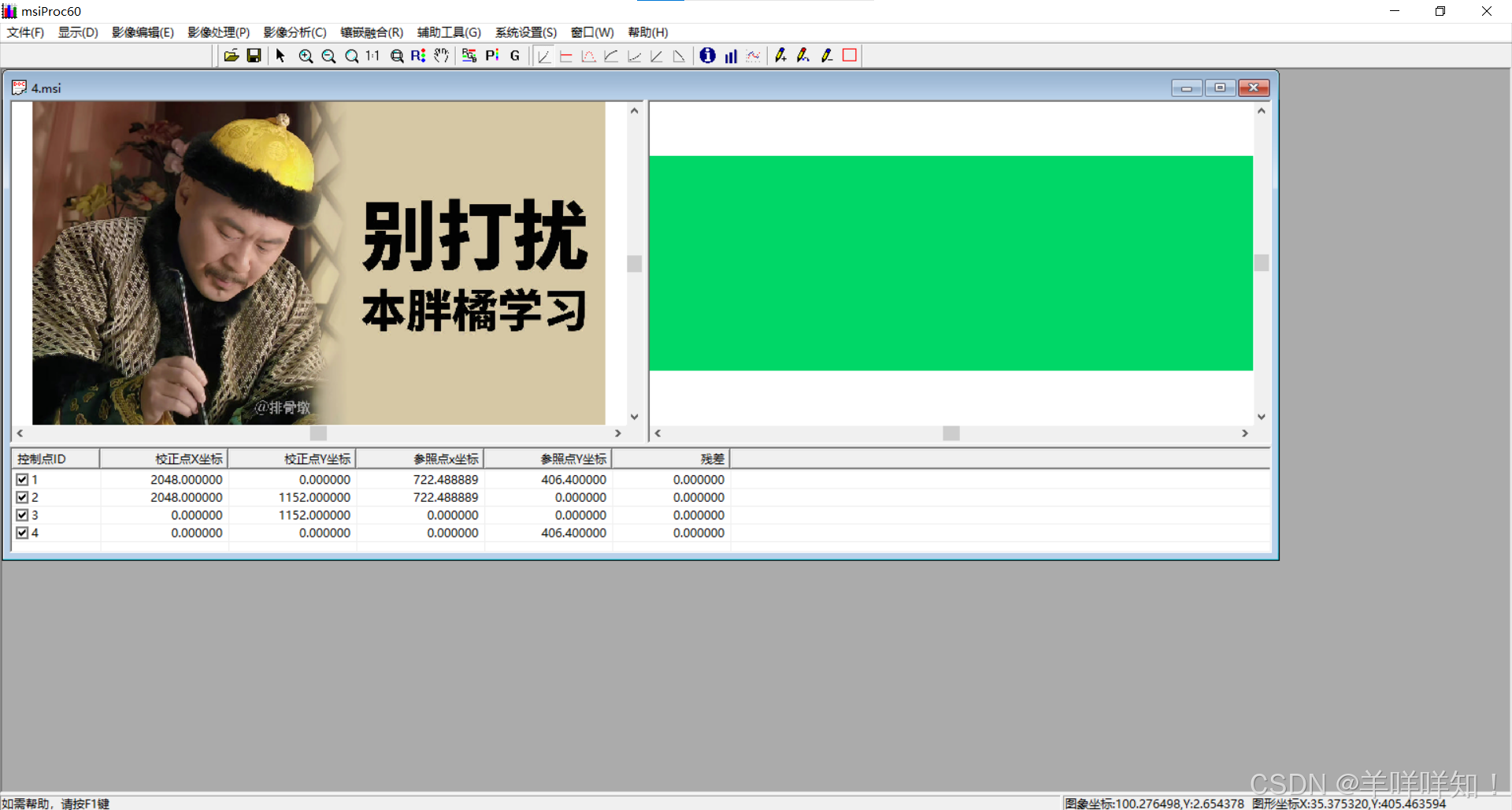The image size is (1512, 810).
Task: Open the 帮助(H) menu
Action: [648, 32]
